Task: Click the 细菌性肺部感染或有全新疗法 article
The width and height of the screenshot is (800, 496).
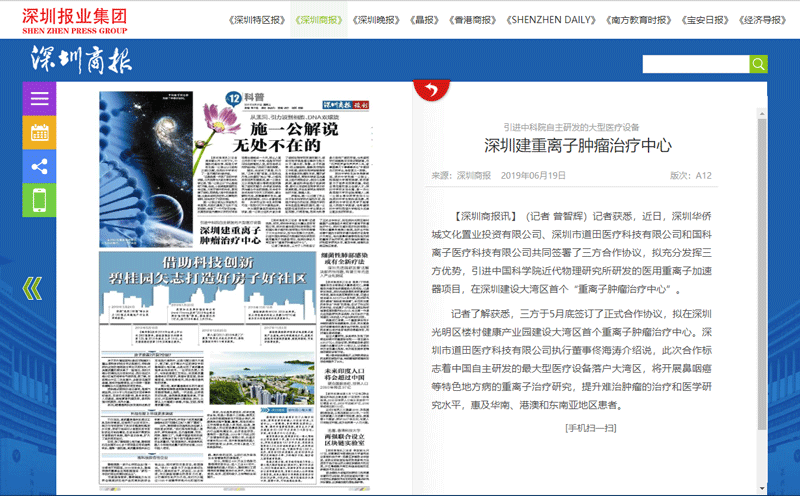Action: pyautogui.click(x=344, y=258)
